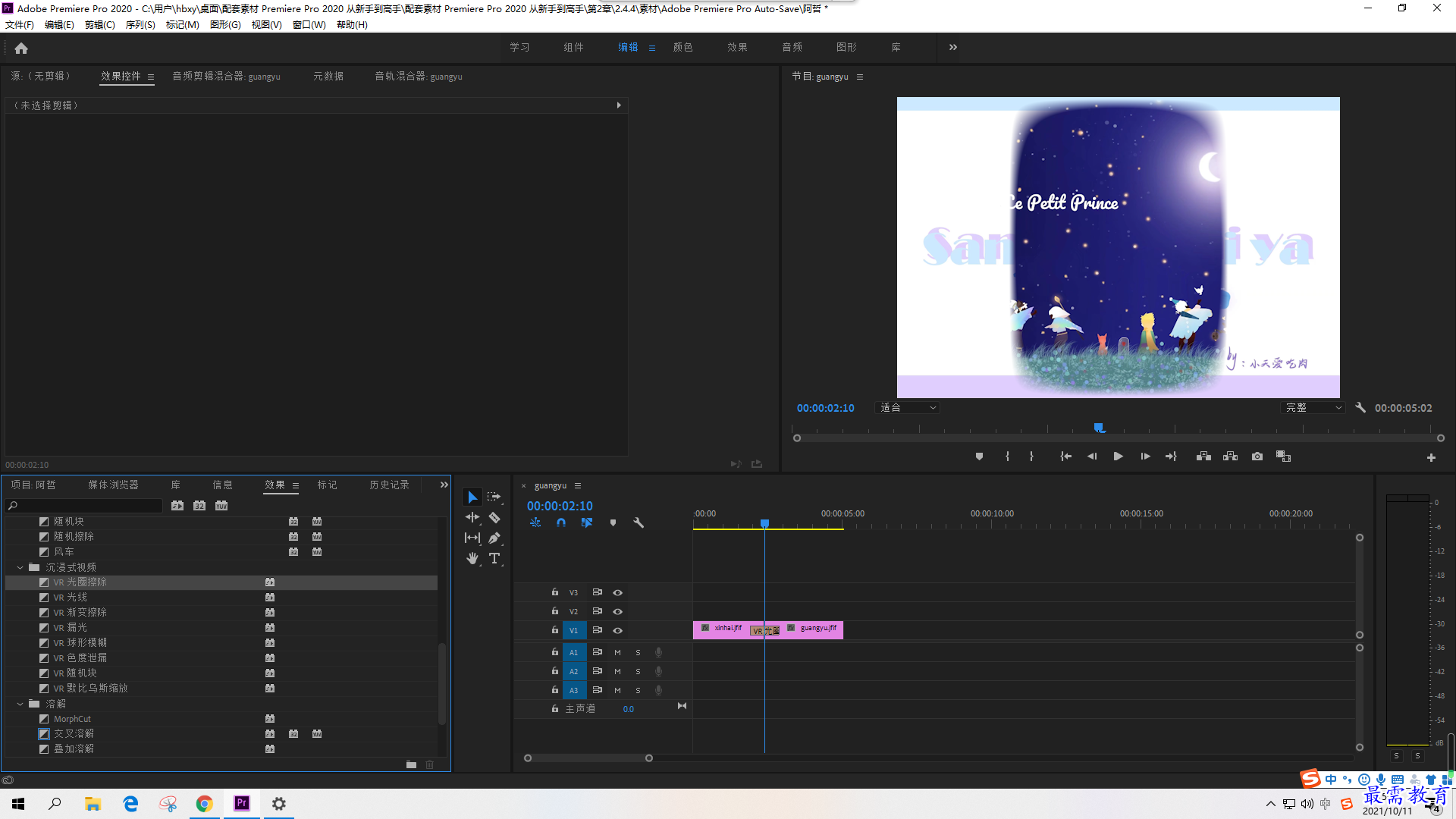The width and height of the screenshot is (1456, 819).
Task: Show more workspaces with double chevron
Action: click(953, 47)
